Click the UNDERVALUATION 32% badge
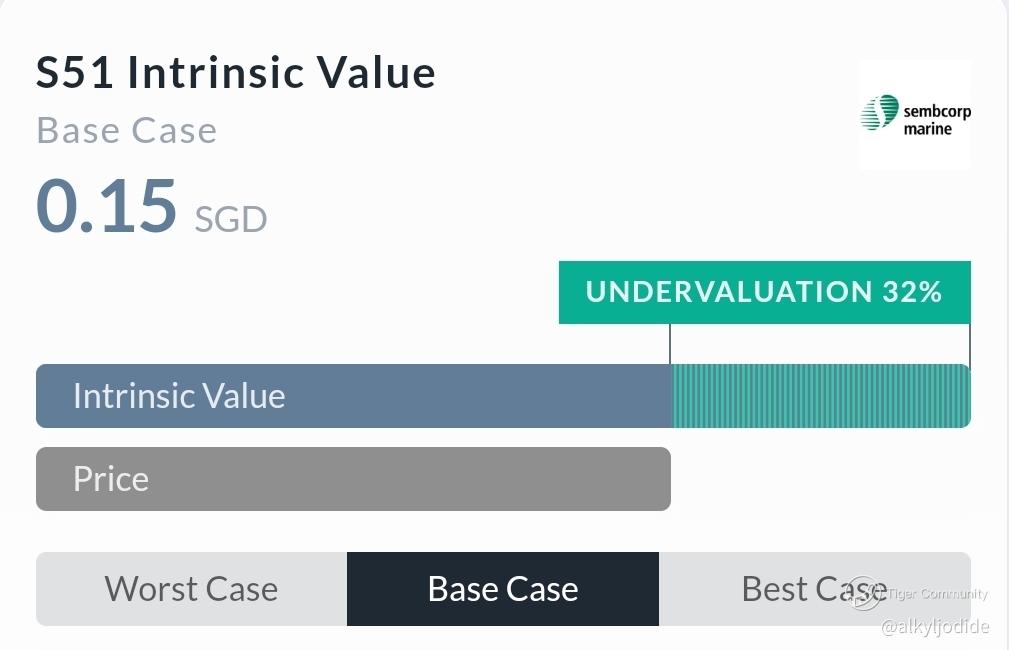This screenshot has width=1009, height=650. [x=764, y=292]
